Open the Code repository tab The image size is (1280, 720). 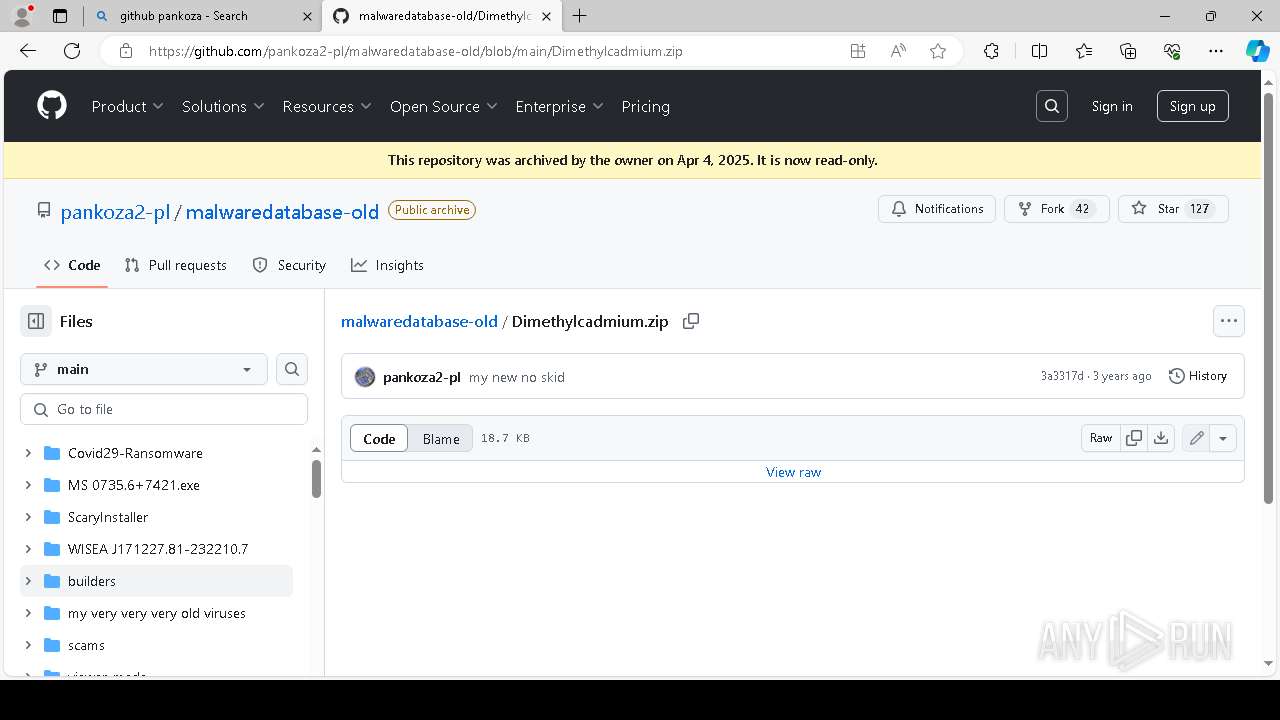(x=72, y=265)
